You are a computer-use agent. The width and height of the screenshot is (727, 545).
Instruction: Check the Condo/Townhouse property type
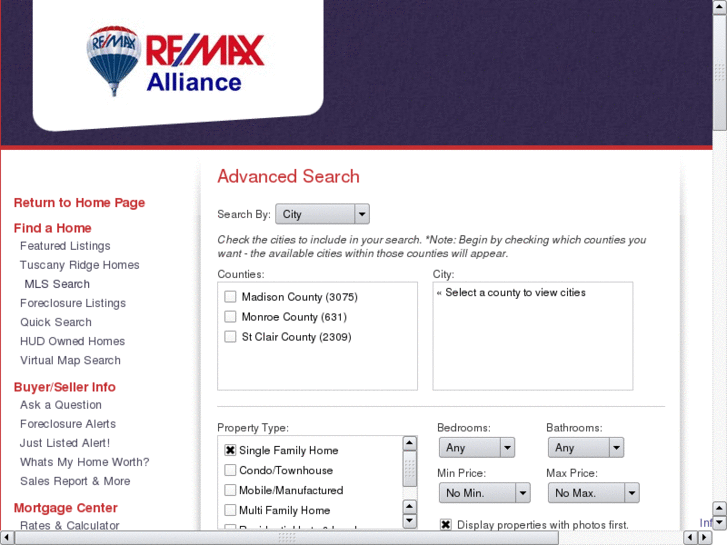[x=230, y=470]
